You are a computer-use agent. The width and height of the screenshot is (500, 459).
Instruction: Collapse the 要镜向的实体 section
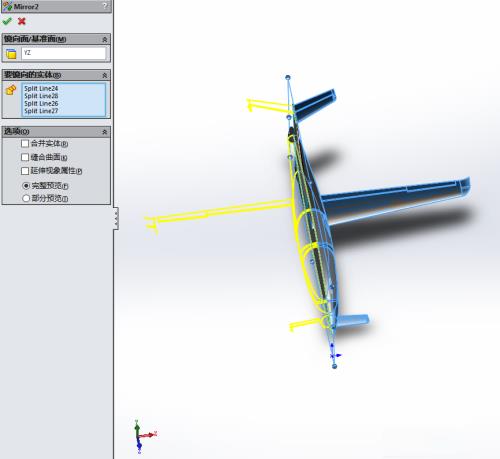(105, 76)
